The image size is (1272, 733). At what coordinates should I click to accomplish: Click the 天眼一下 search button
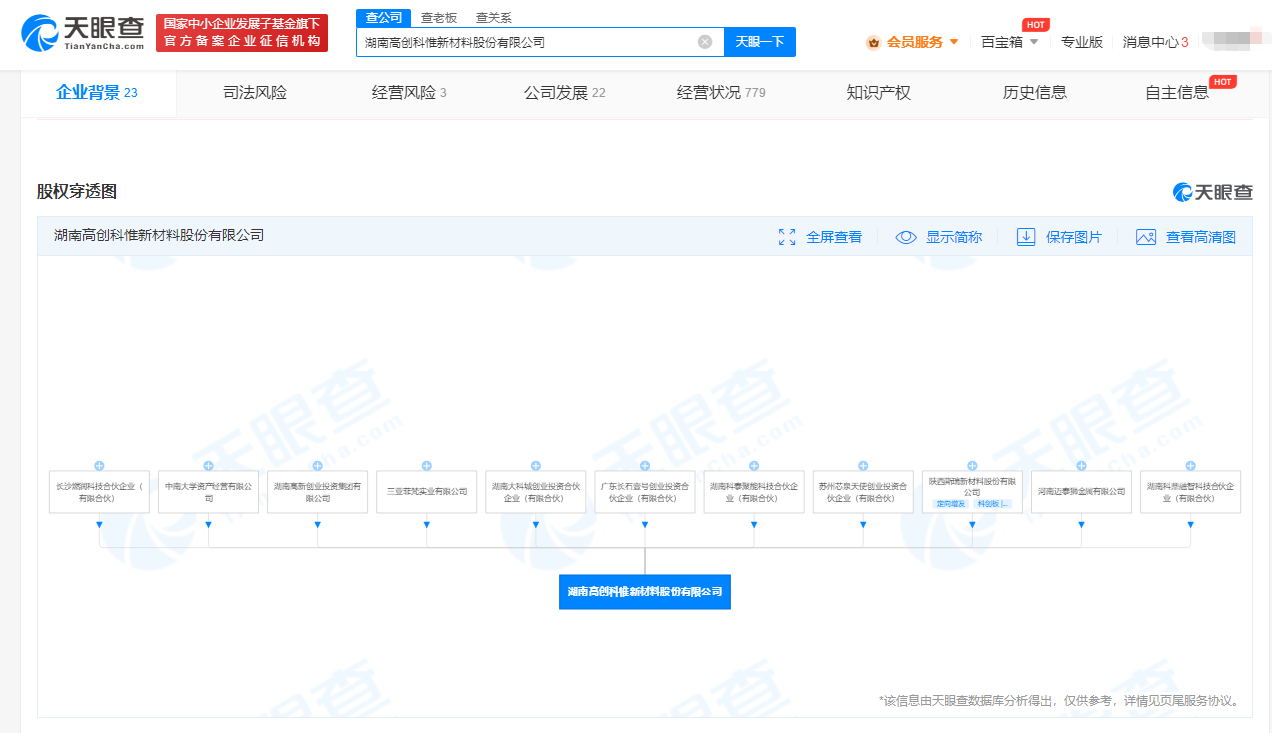click(x=759, y=42)
